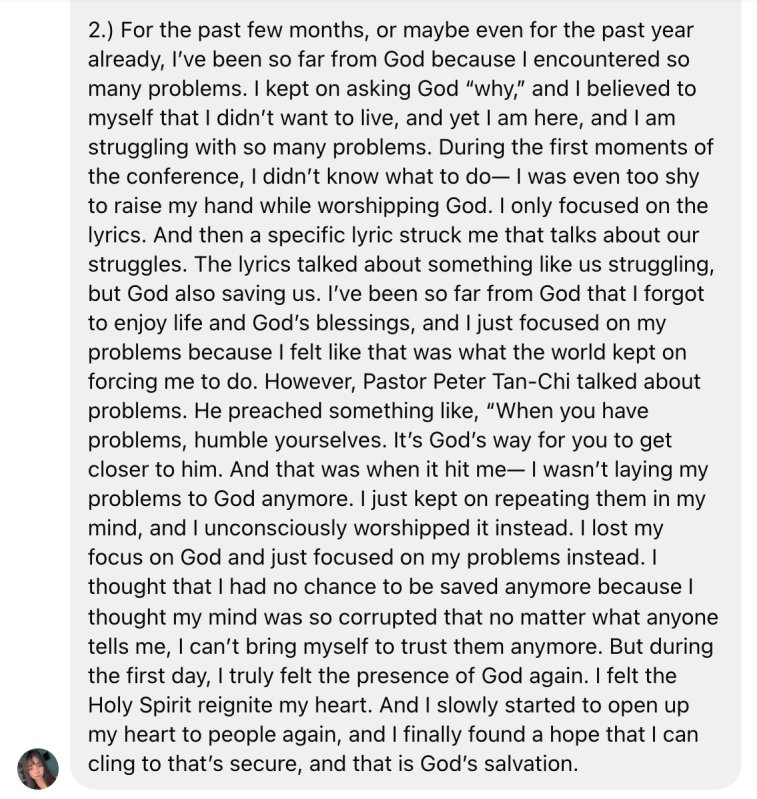Click the "2.)" numbering at the message start
The image size is (757, 799).
click(106, 32)
